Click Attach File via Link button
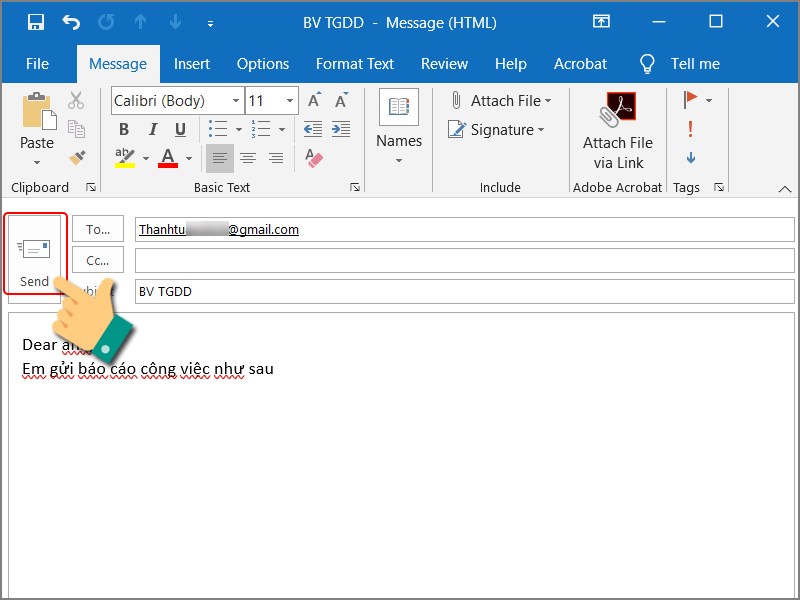Viewport: 800px width, 600px height. point(618,131)
